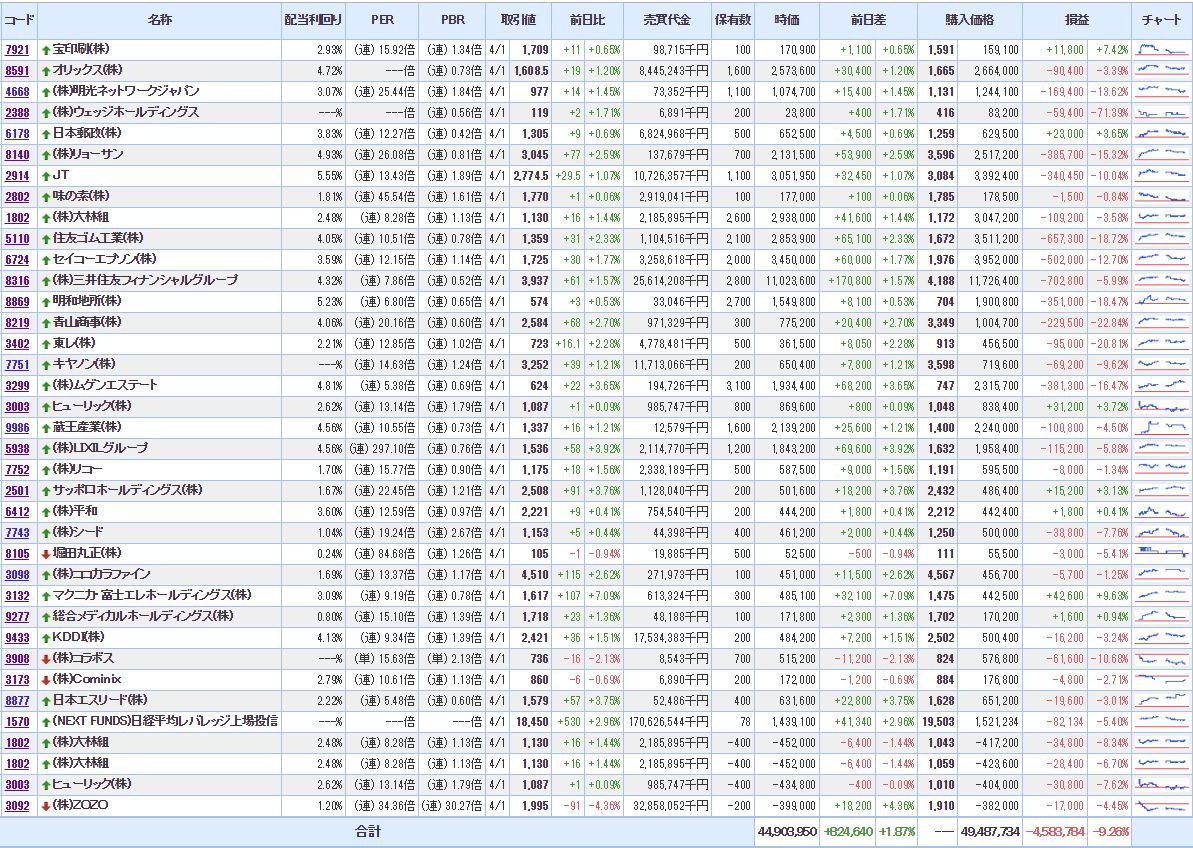Open the mini chart in the KDDI row
This screenshot has width=1193, height=848.
(1161, 637)
